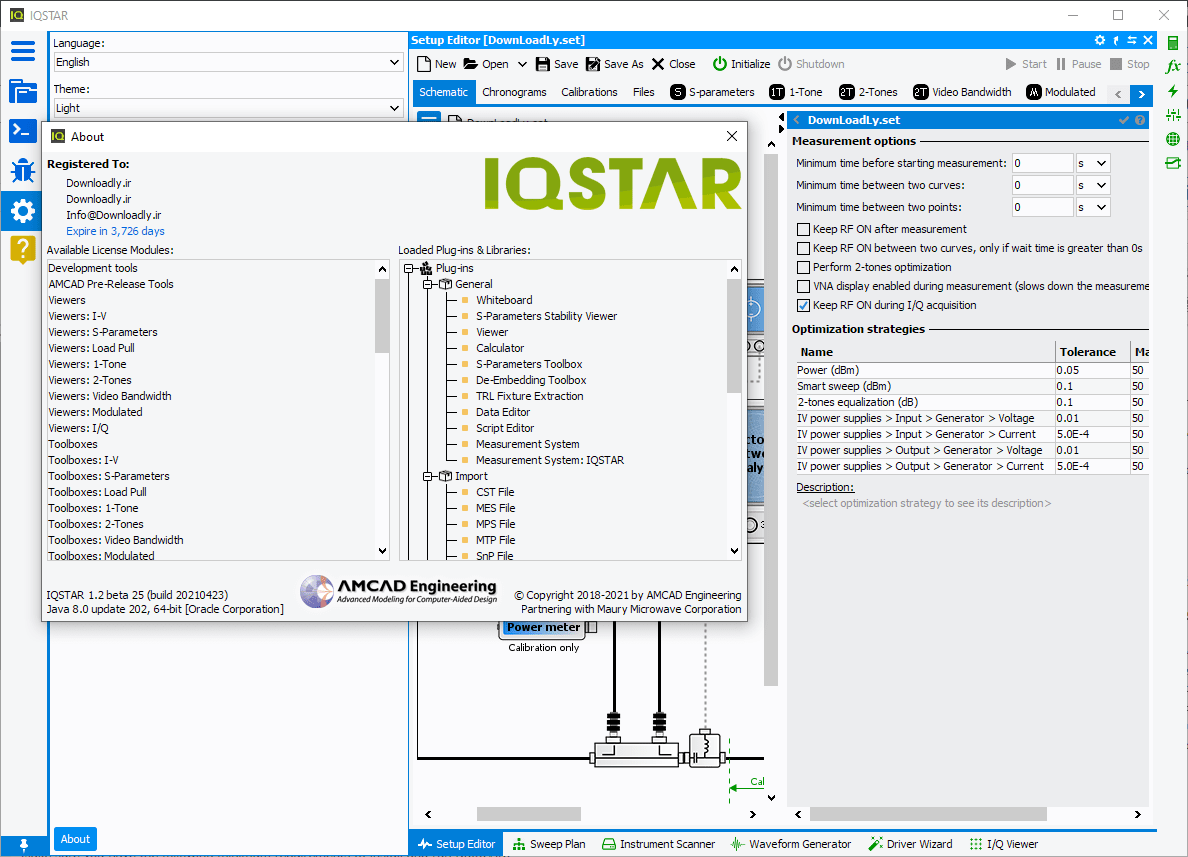Close the About dialog
Image resolution: width=1188 pixels, height=857 pixels.
[x=731, y=136]
